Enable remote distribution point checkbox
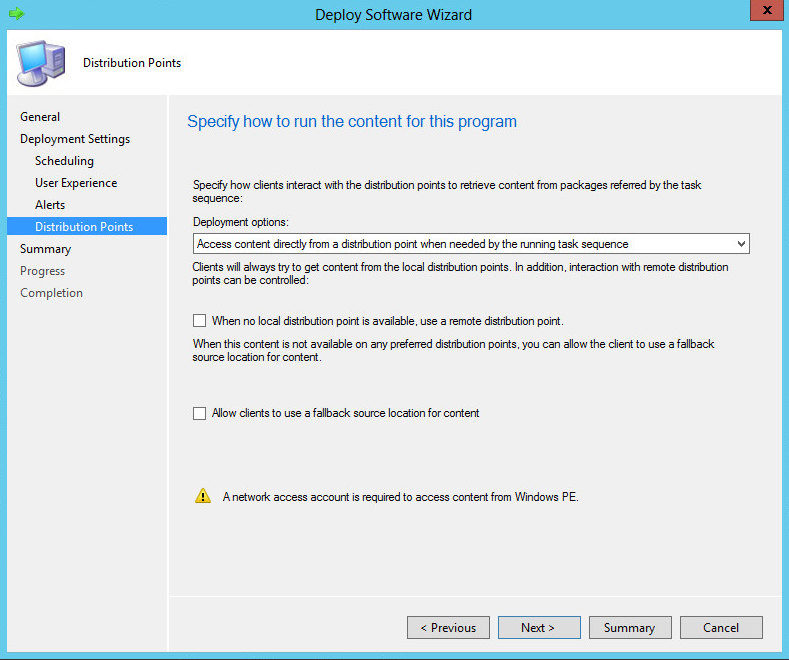This screenshot has height=660, width=789. point(200,321)
